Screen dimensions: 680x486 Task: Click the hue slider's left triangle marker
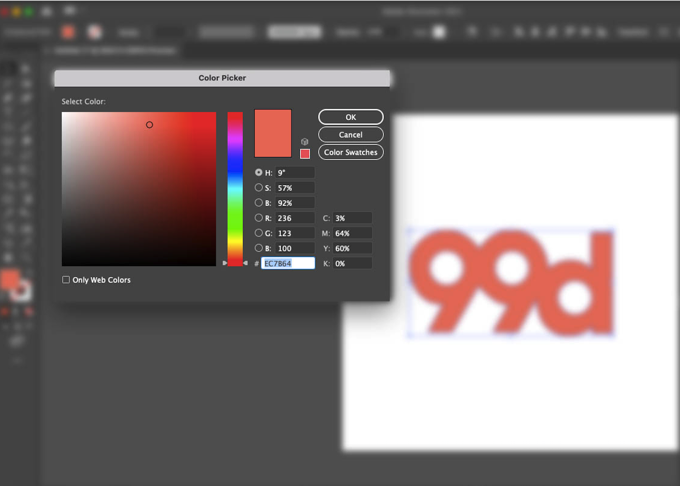pyautogui.click(x=224, y=263)
